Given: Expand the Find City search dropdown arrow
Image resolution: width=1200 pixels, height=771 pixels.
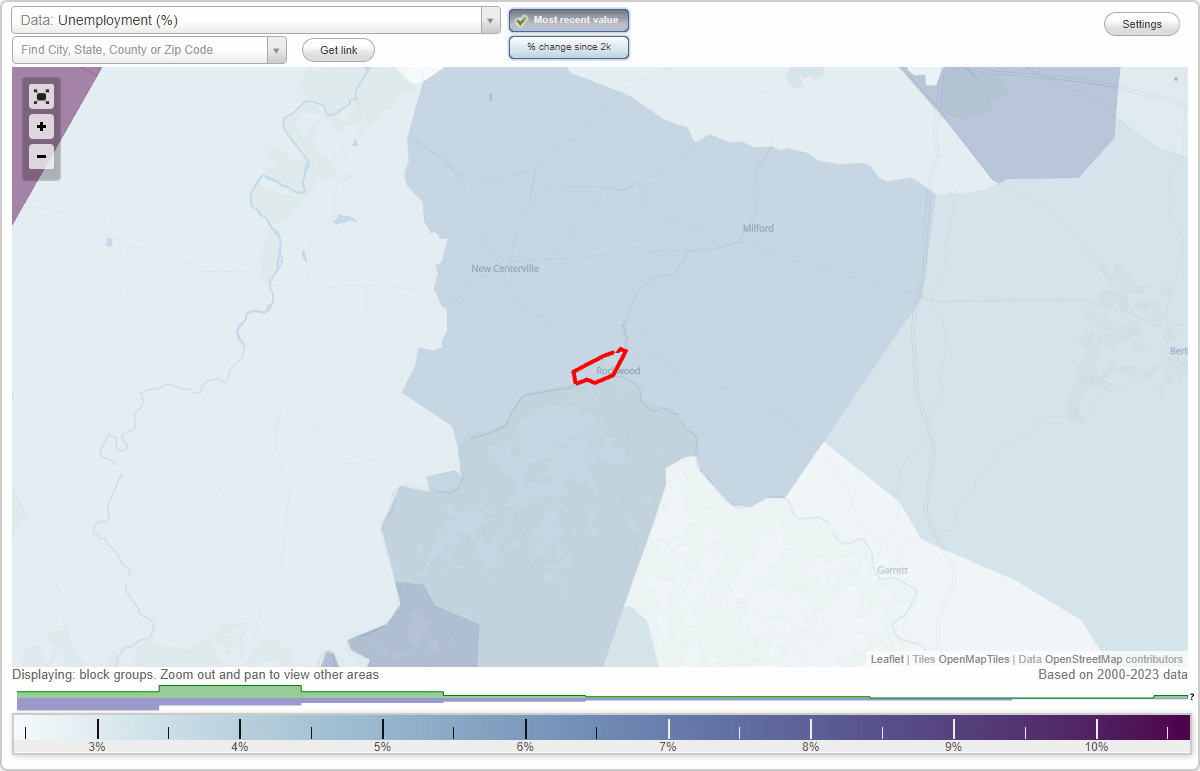Looking at the screenshot, I should (276, 49).
